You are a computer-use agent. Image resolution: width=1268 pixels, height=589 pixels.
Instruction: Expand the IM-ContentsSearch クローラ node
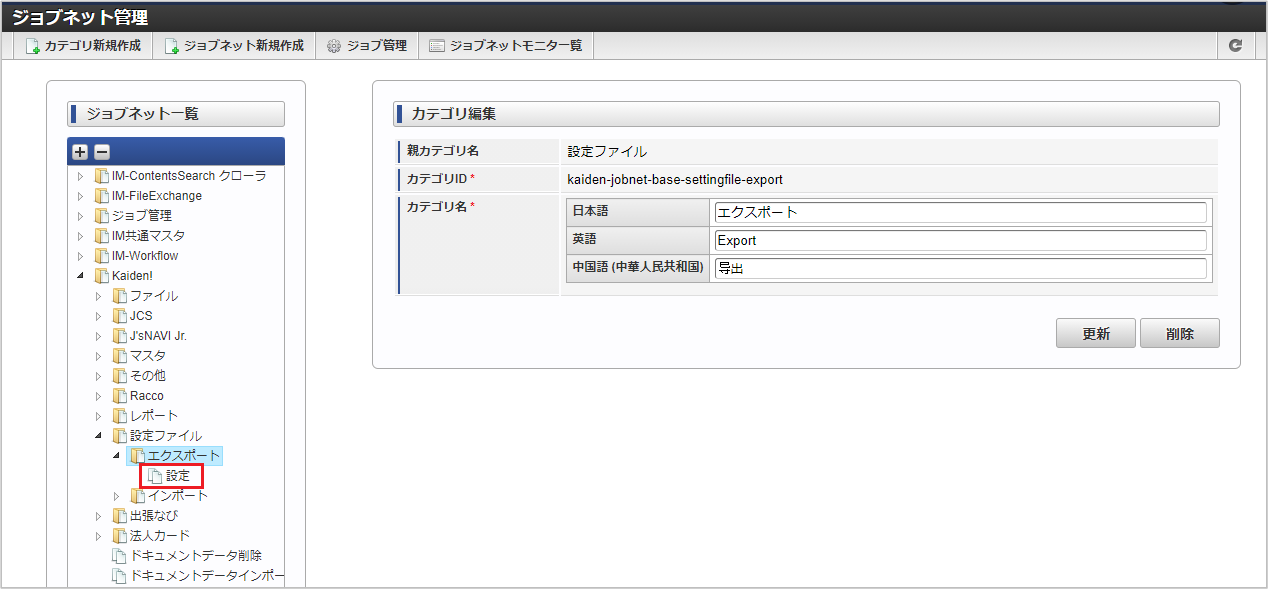81,176
